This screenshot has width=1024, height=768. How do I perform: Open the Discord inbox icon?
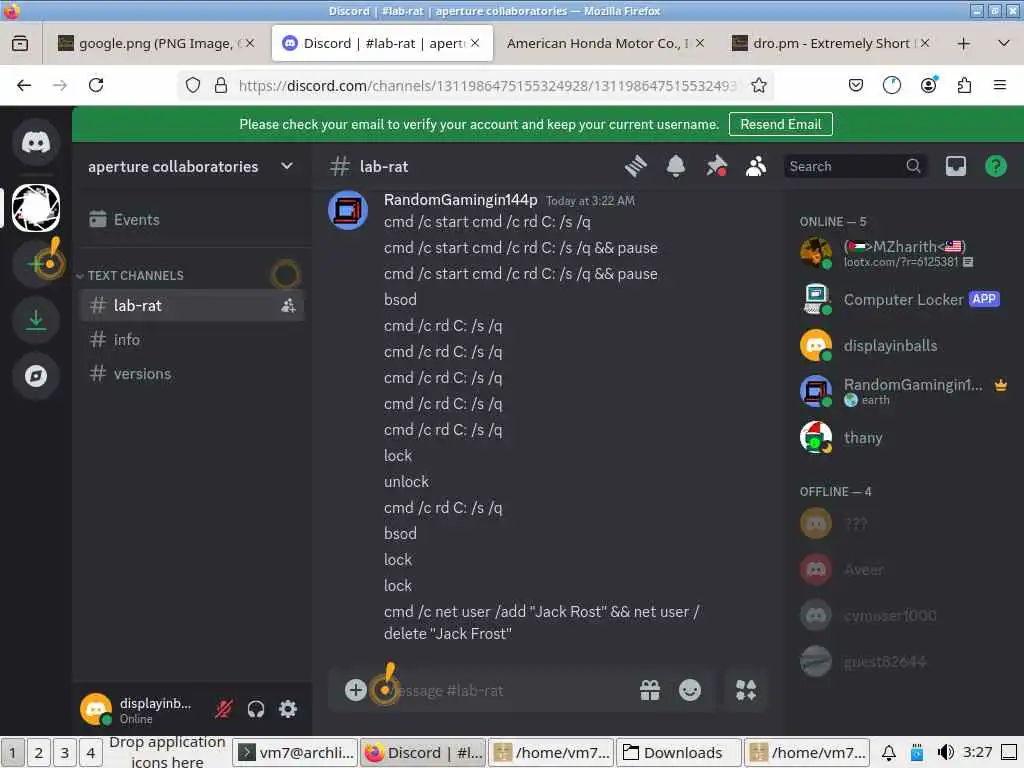955,167
